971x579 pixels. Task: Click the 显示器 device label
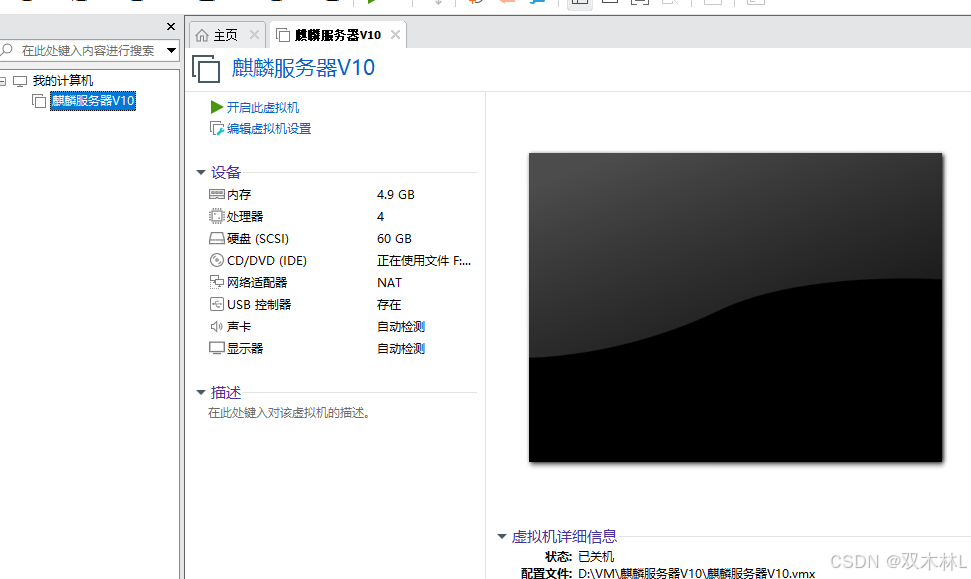[x=245, y=348]
